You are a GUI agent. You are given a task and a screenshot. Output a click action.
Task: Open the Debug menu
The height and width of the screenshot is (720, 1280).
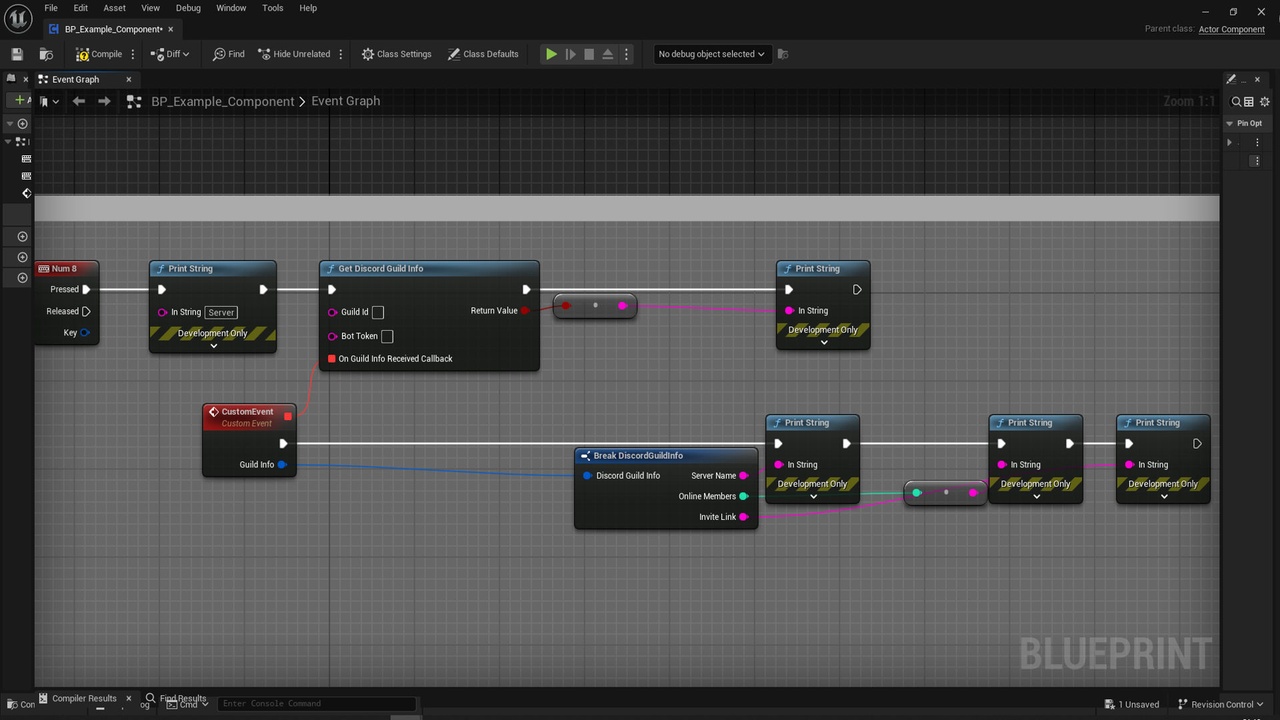coord(188,8)
